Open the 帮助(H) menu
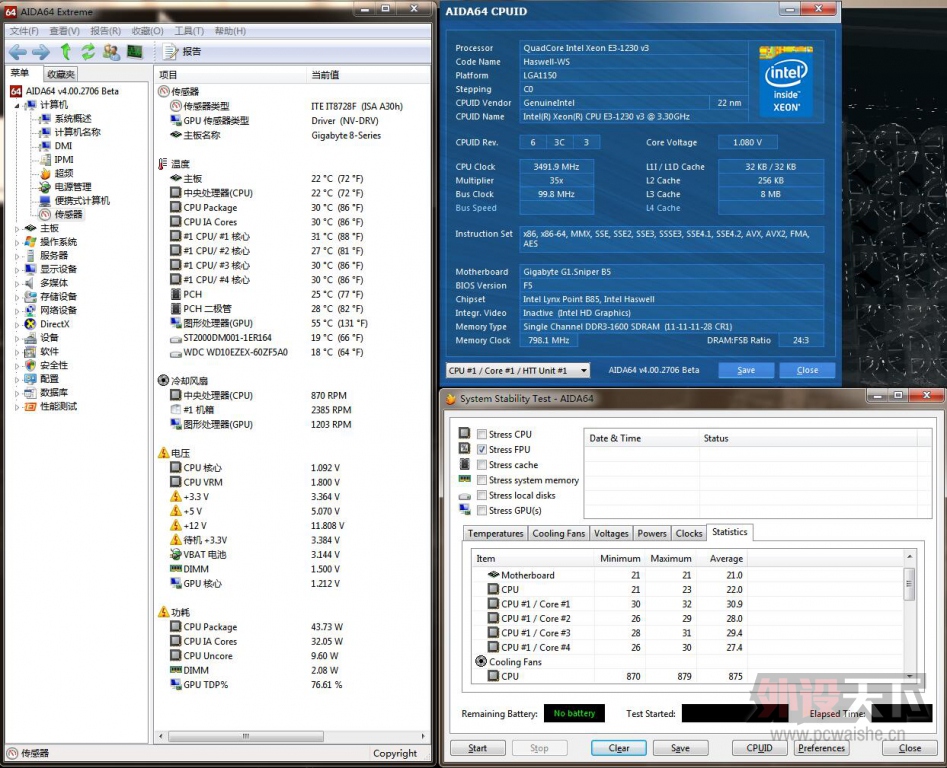The width and height of the screenshot is (947, 768). pyautogui.click(x=230, y=31)
